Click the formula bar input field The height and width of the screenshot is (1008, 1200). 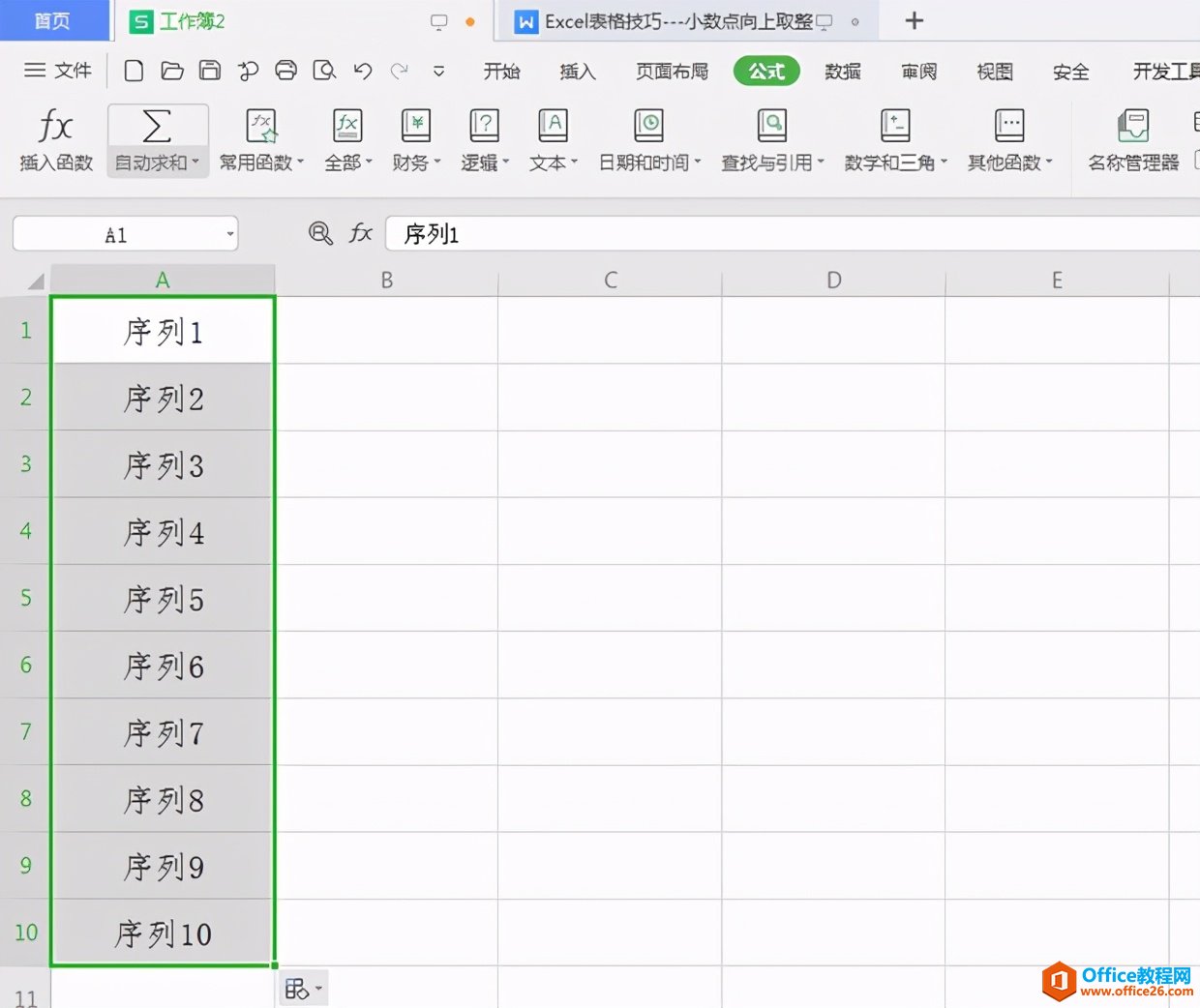[x=792, y=233]
